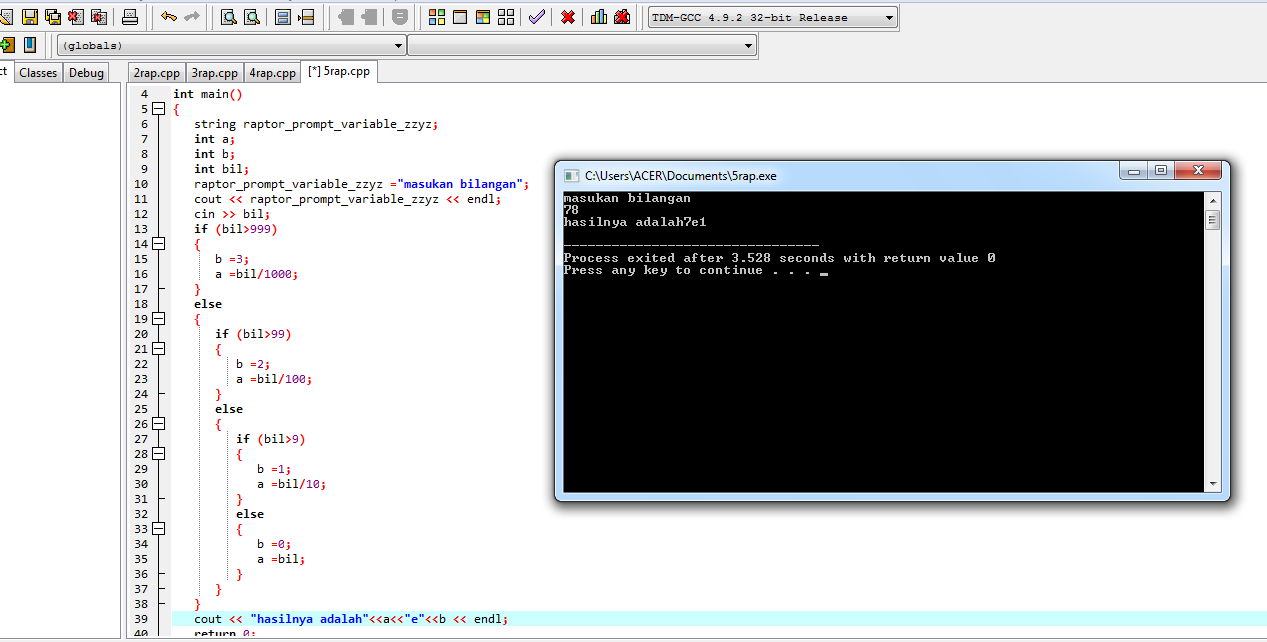
Task: Switch to the Debug panel tab
Action: point(86,72)
